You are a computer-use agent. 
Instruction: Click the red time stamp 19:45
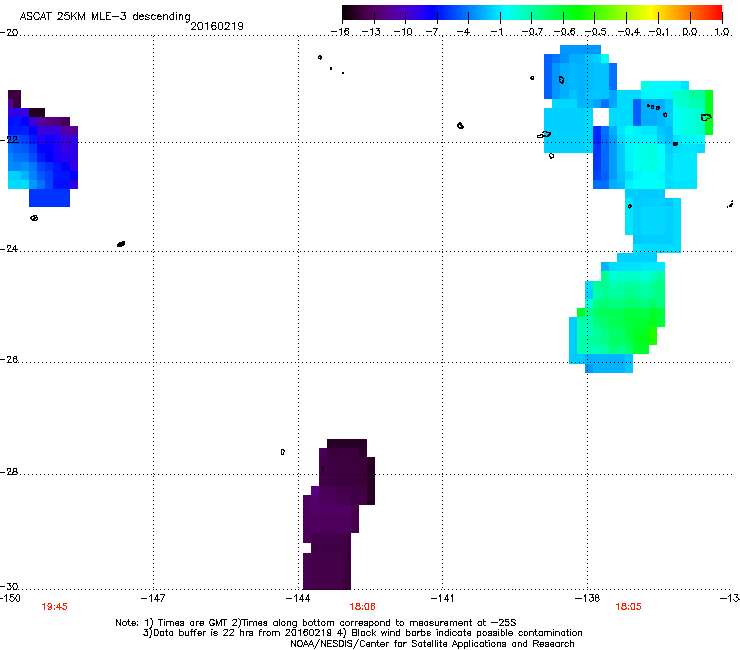54,607
